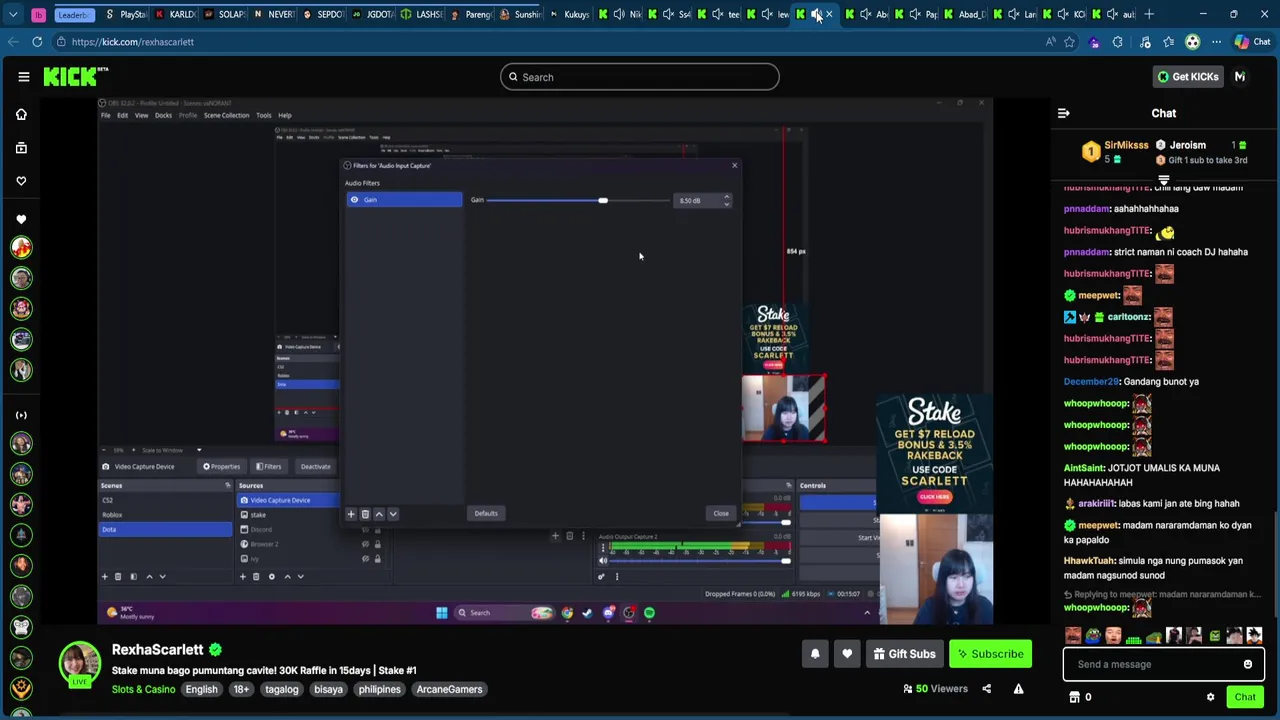Open the browser tab actions dropdown
The image size is (1280, 720).
(x=13, y=14)
